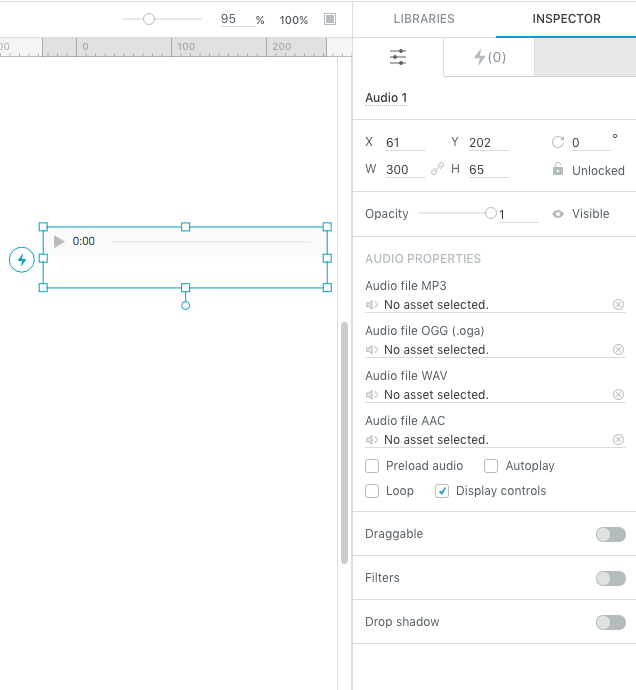The image size is (636, 690).
Task: Enable the Autoplay checkbox
Action: coord(491,466)
